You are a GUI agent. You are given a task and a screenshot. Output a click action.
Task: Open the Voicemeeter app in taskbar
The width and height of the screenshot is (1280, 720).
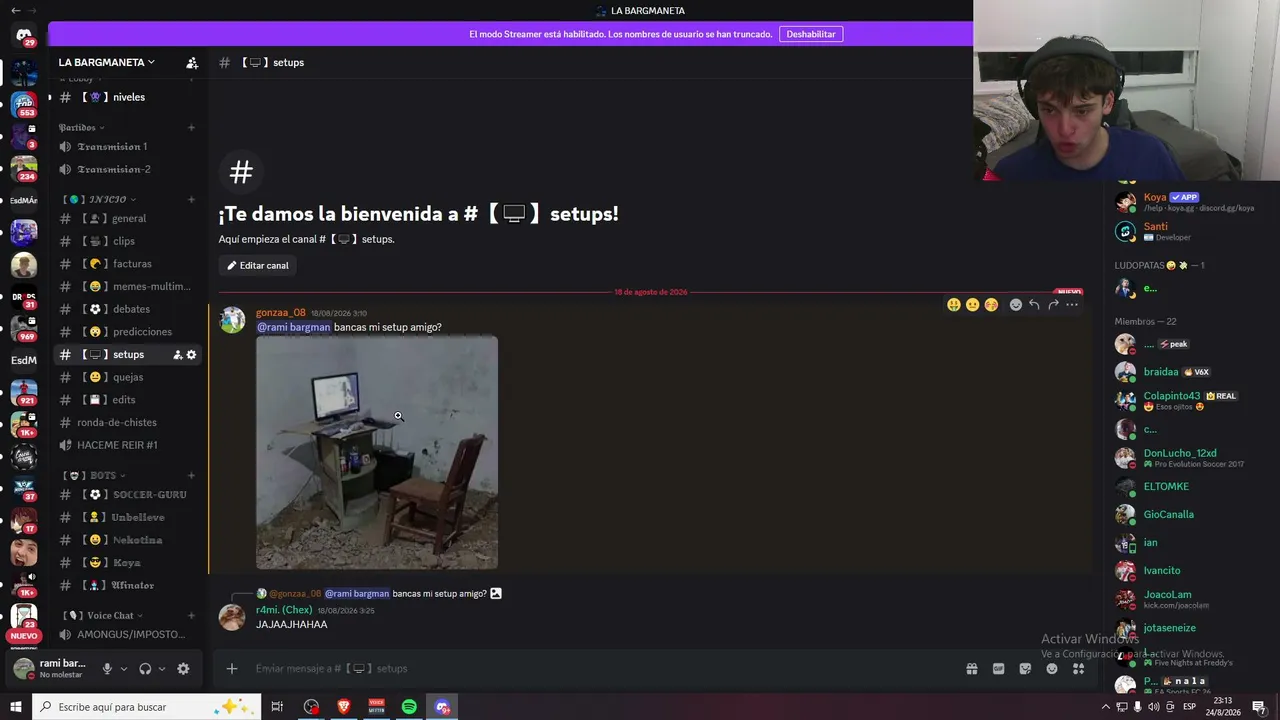(377, 707)
